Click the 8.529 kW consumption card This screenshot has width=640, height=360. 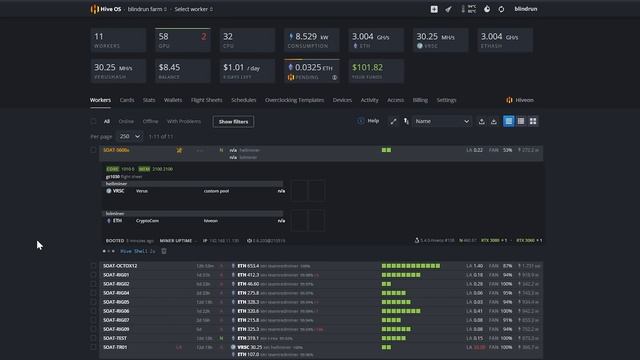312,40
